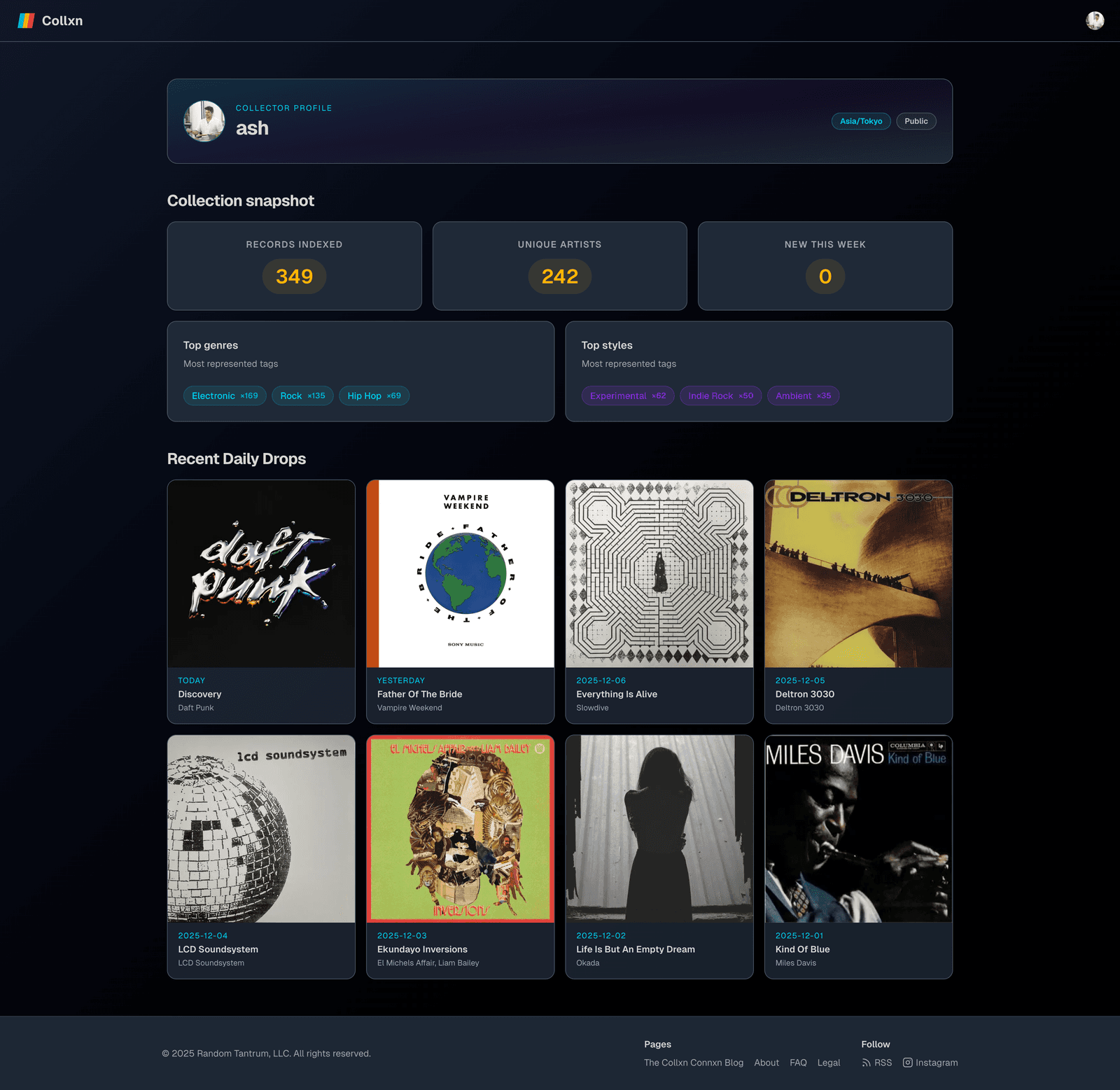The image size is (1120, 1090).
Task: Go to the About page
Action: [766, 1062]
